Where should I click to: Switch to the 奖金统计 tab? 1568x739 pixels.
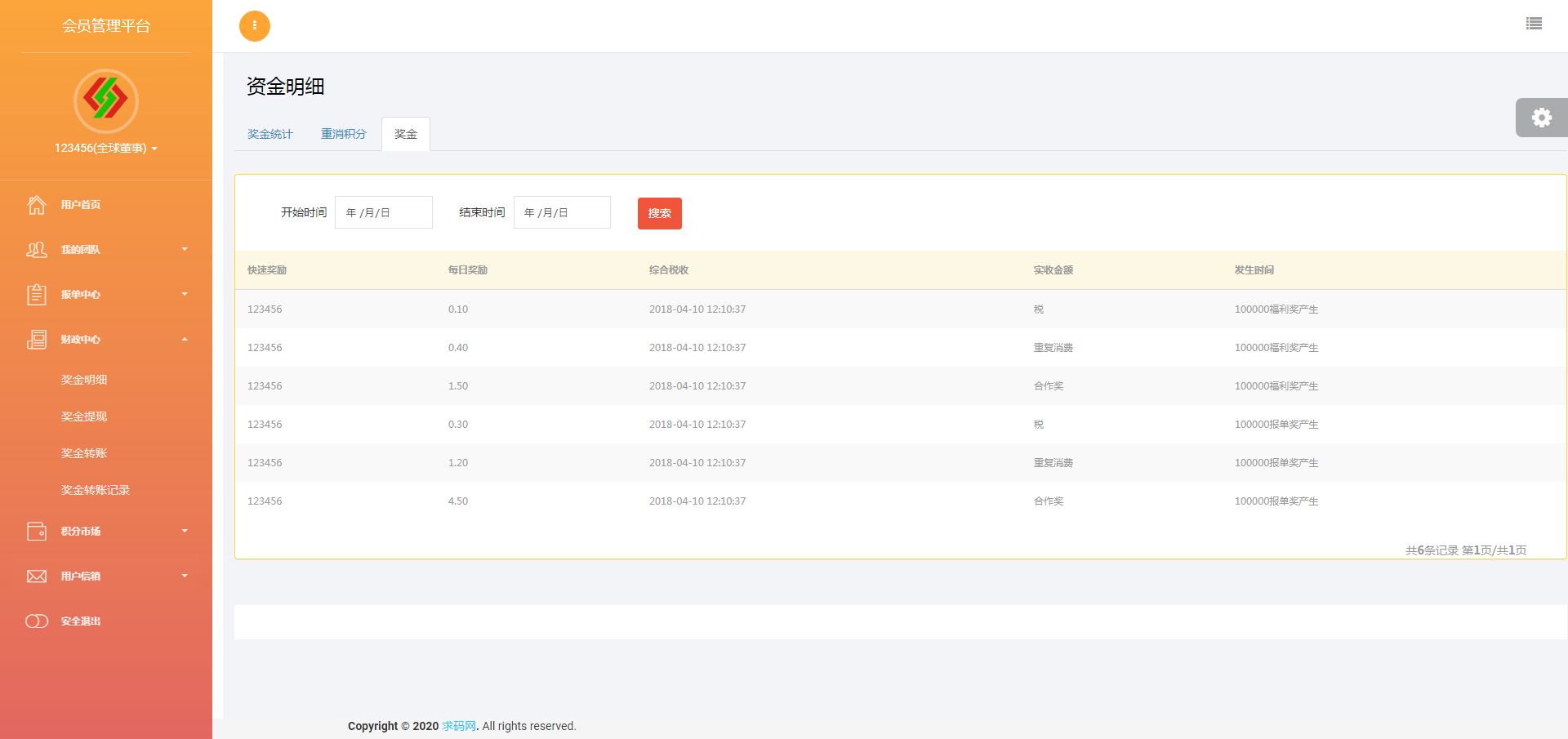(x=269, y=134)
